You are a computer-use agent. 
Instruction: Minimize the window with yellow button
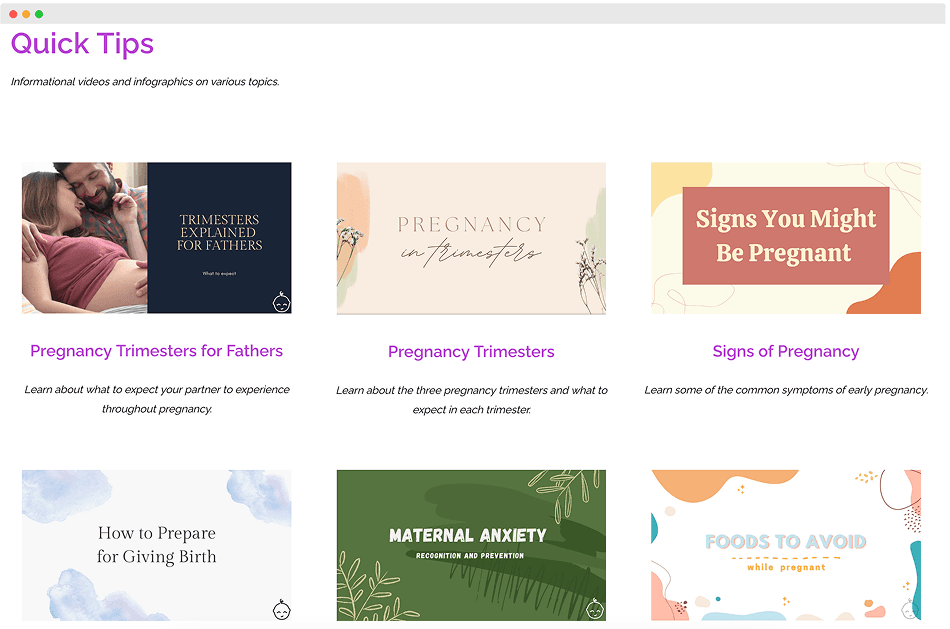click(26, 14)
